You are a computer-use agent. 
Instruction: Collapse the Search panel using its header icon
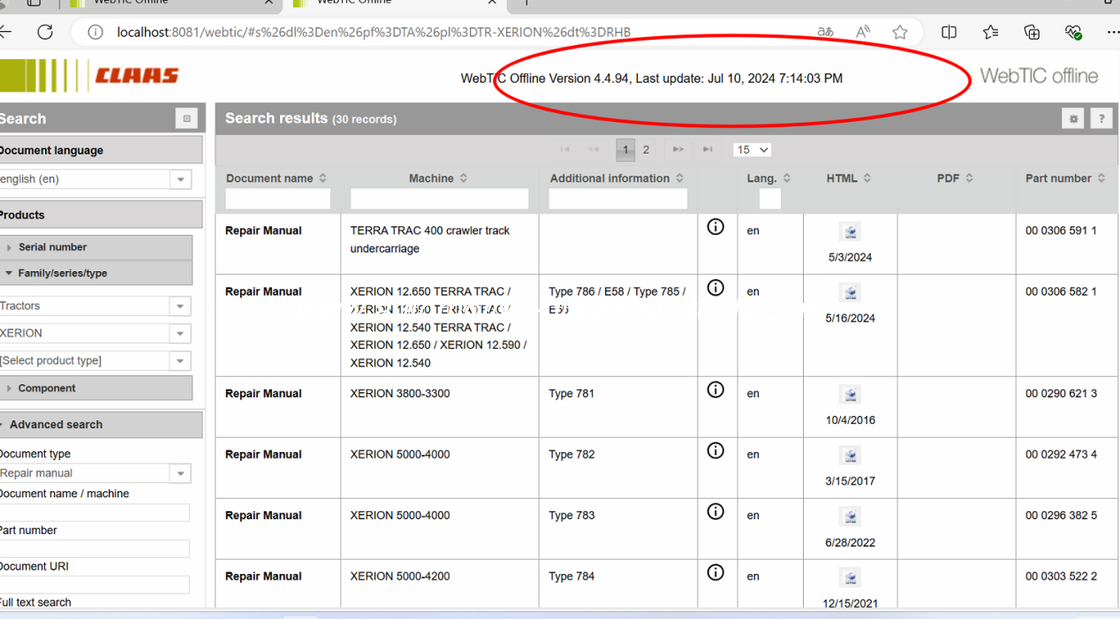coord(186,119)
